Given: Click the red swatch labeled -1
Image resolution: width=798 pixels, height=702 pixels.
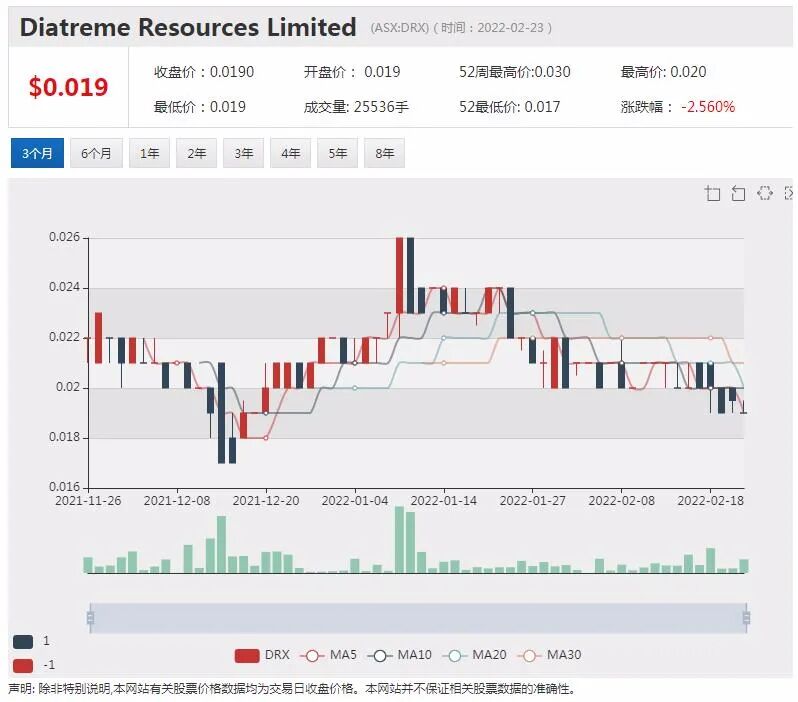Looking at the screenshot, I should click(23, 665).
